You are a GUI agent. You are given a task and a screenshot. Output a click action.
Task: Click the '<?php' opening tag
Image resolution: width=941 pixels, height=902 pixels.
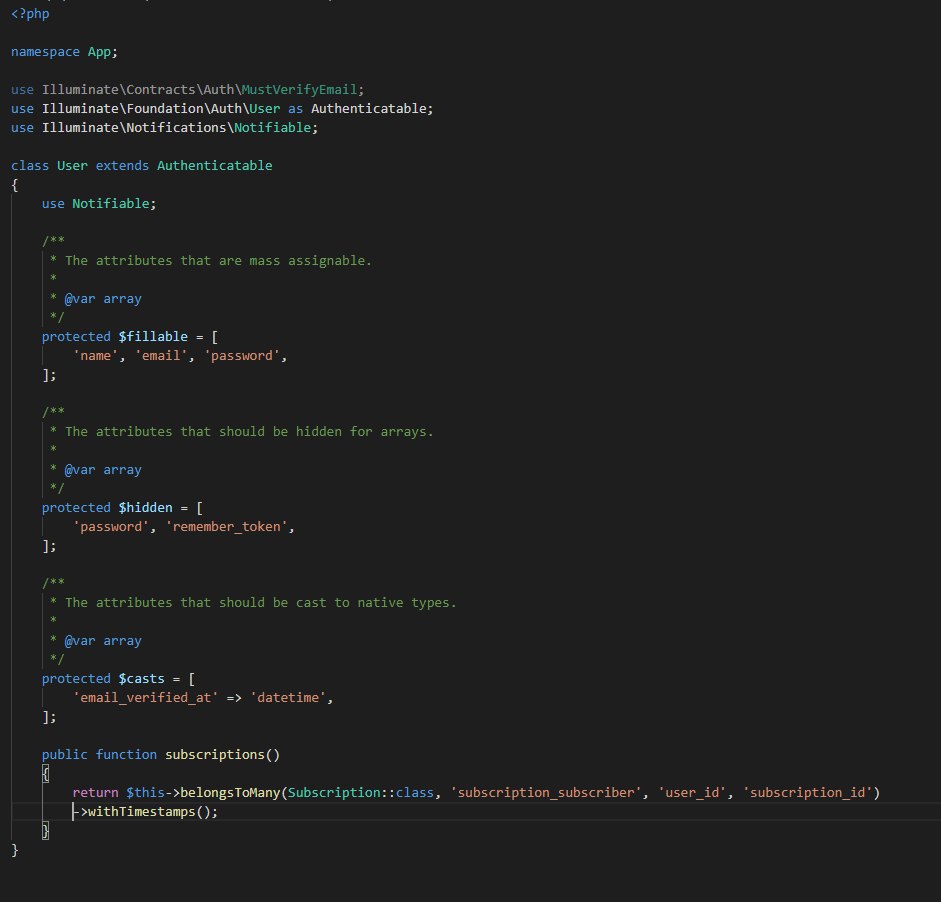30,14
